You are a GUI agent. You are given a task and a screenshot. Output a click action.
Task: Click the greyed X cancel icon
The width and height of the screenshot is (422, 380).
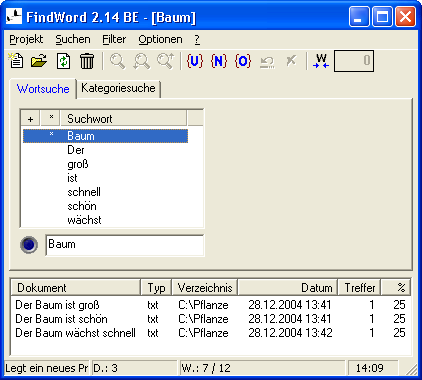point(291,61)
